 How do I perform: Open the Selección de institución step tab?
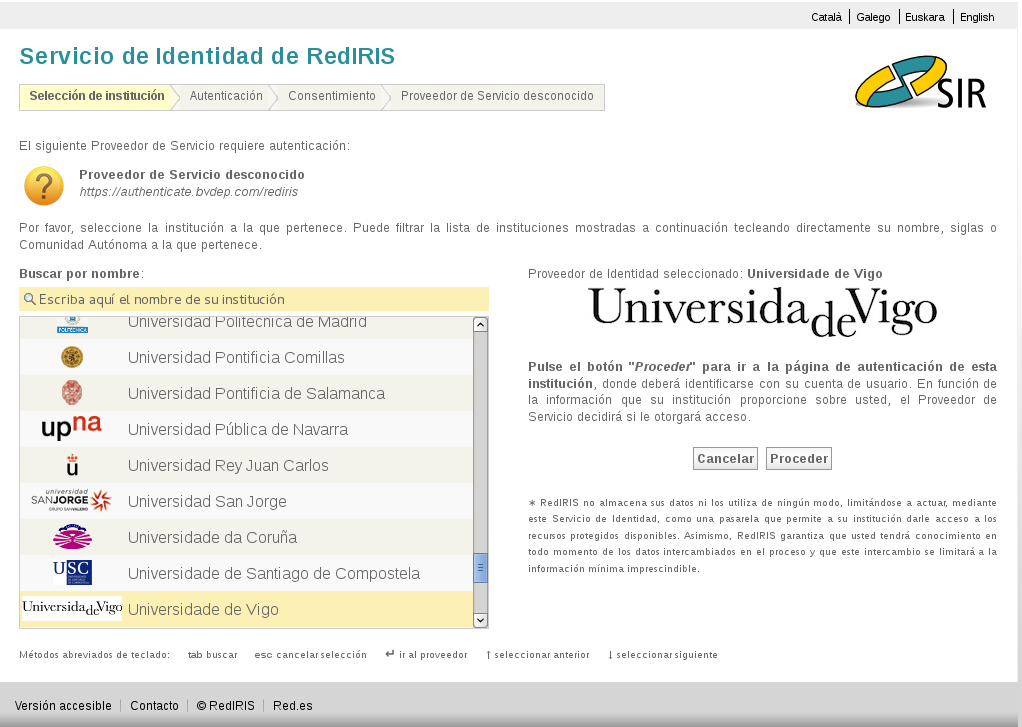96,96
